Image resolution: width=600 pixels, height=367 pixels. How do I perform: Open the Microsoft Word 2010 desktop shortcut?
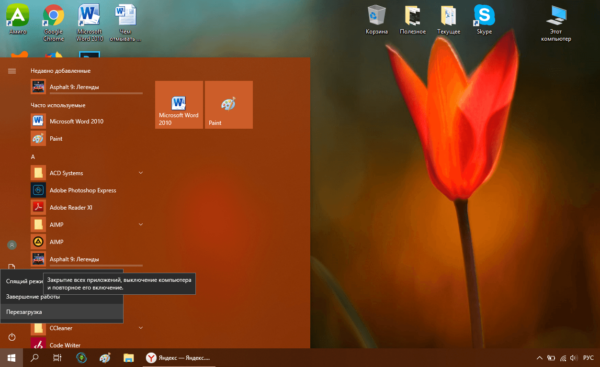pos(89,22)
